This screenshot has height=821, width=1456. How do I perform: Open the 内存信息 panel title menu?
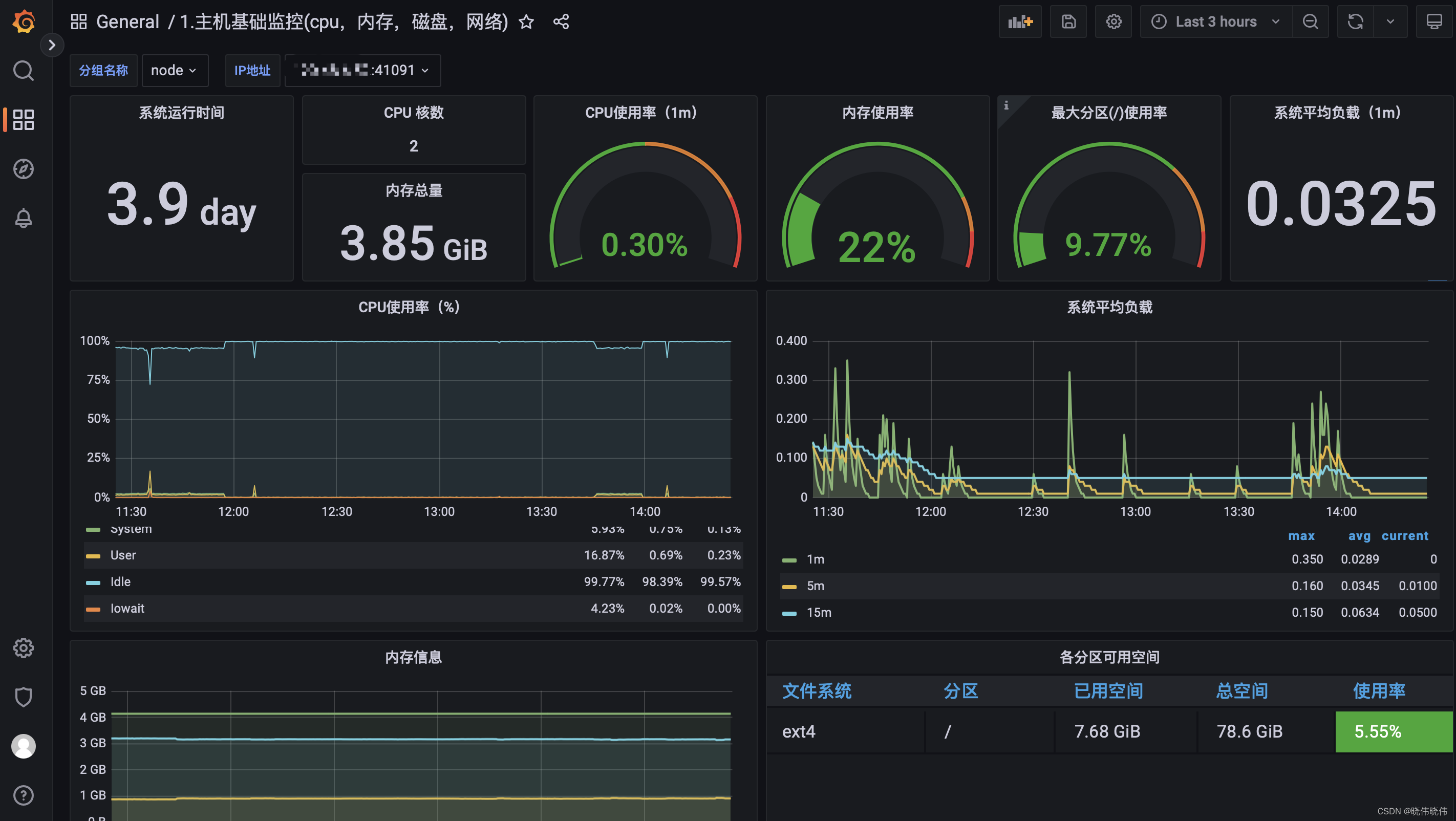click(x=413, y=657)
